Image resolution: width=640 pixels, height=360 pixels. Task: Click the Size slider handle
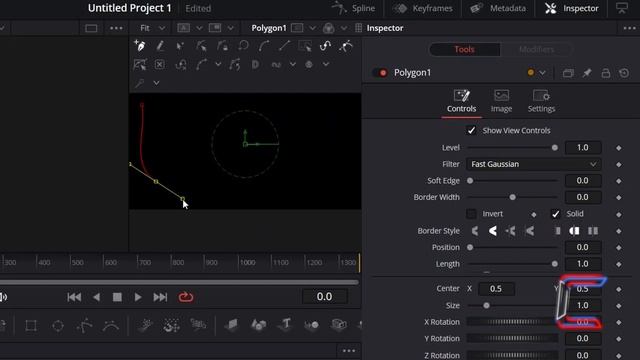486,305
